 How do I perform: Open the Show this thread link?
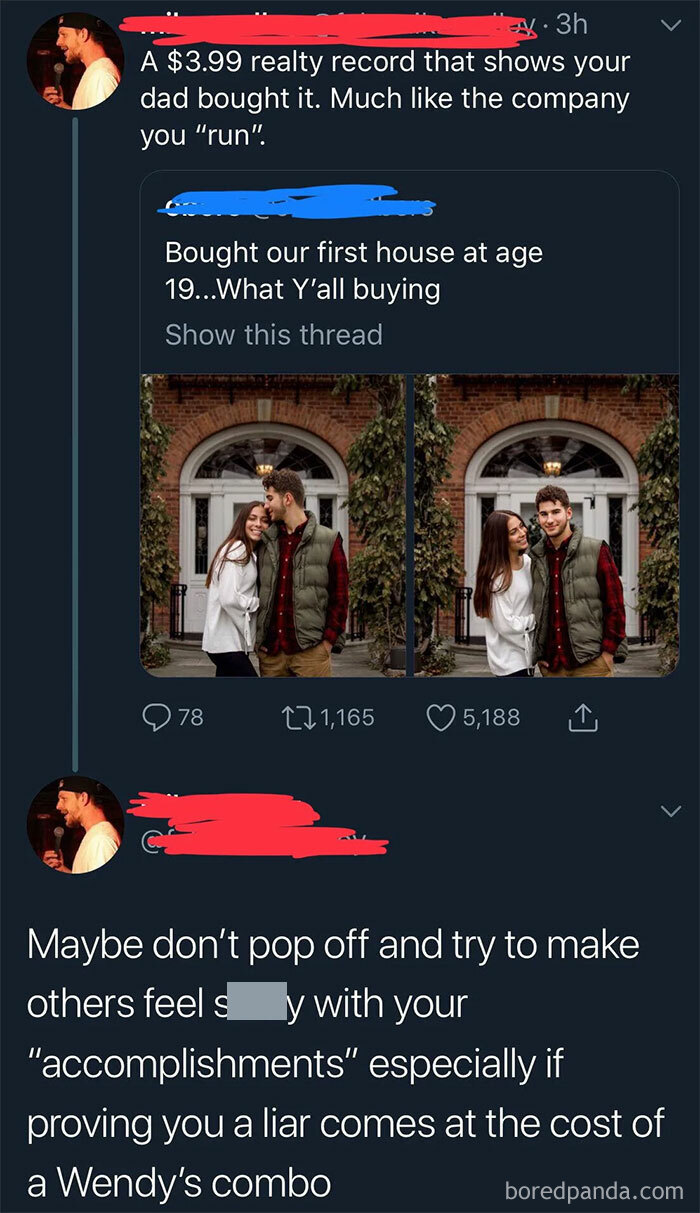point(273,335)
